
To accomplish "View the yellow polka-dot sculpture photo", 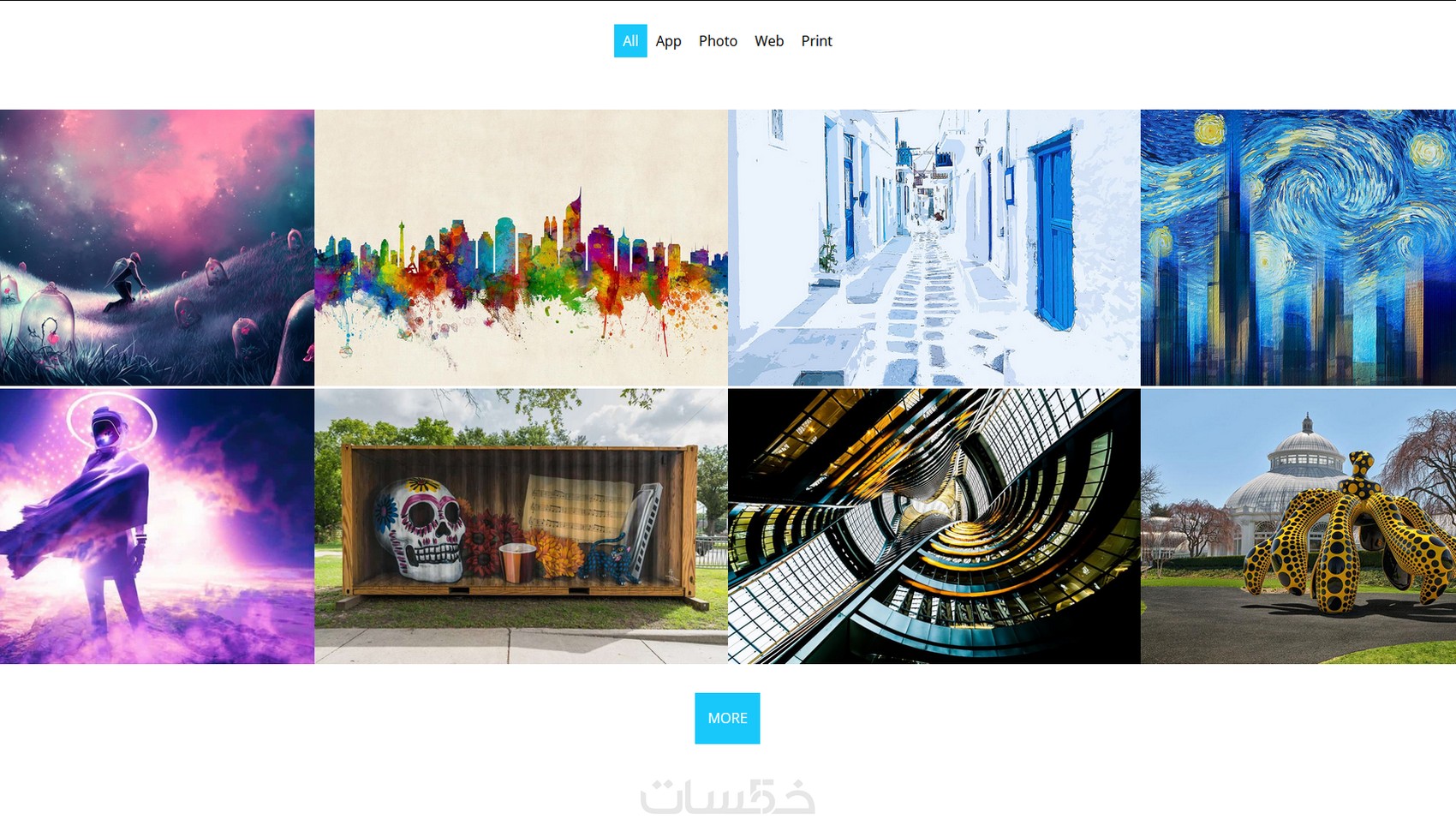I will click(x=1298, y=526).
